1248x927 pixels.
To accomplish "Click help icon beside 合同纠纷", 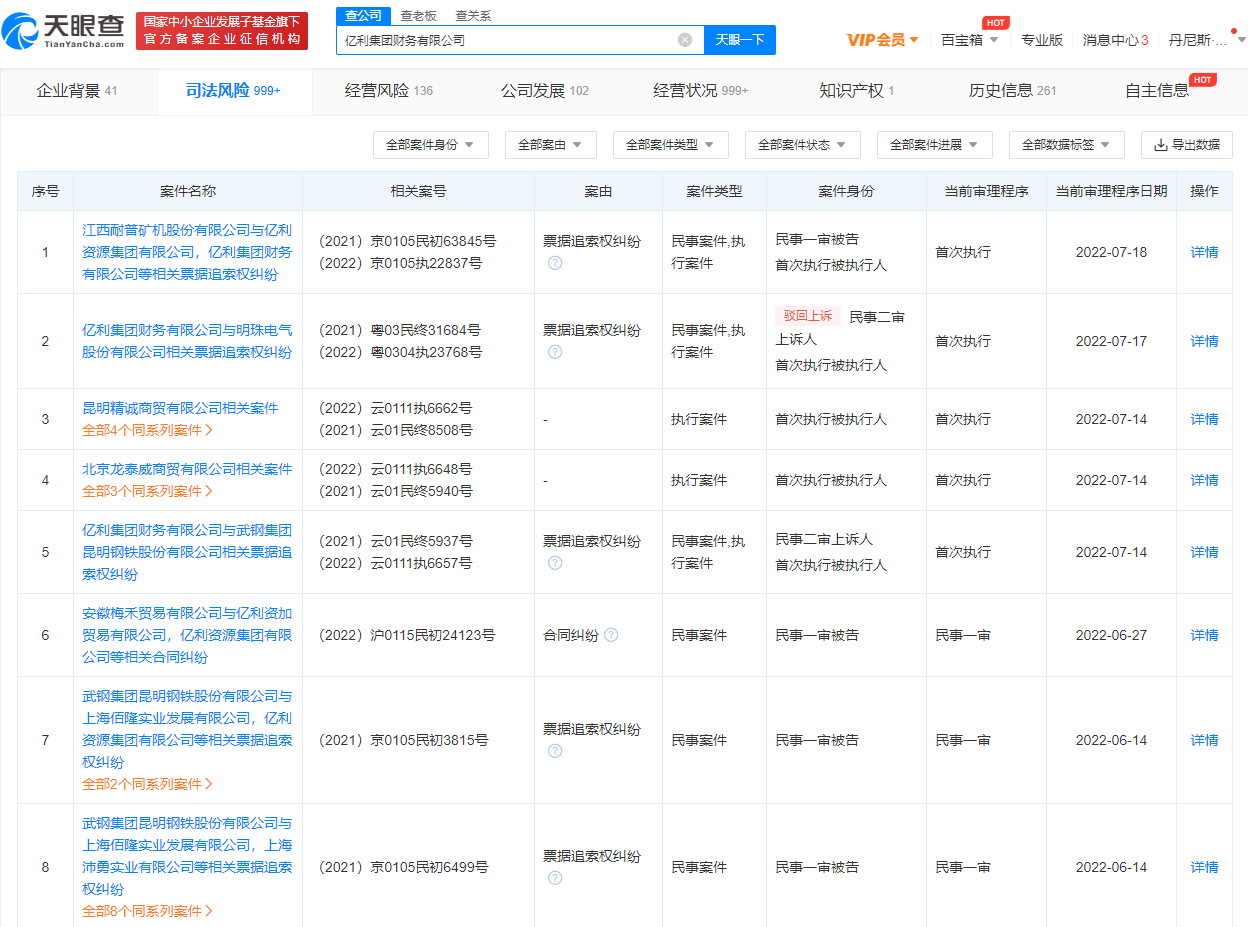I will click(611, 635).
